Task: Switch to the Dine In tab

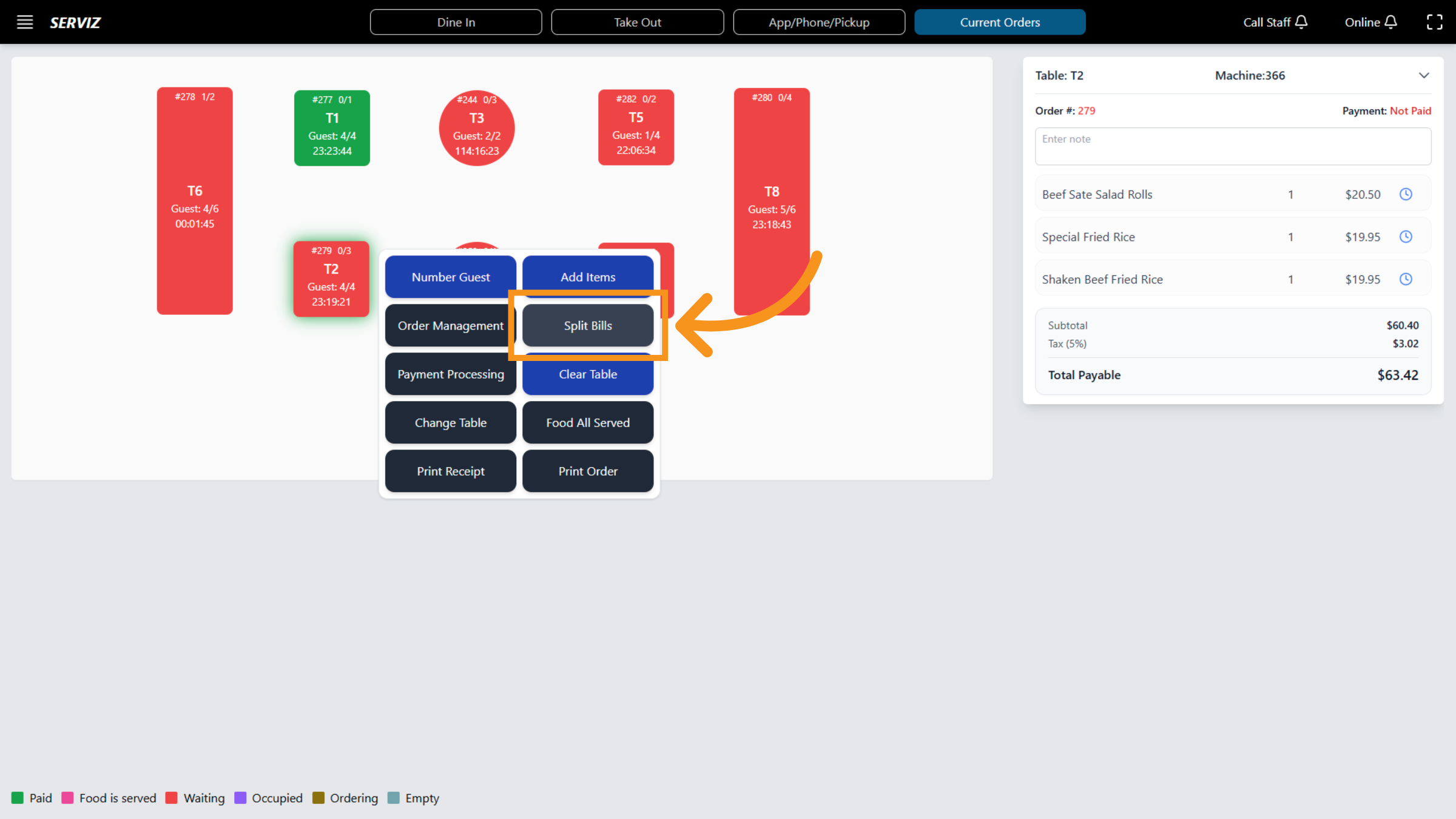Action: pos(456,22)
